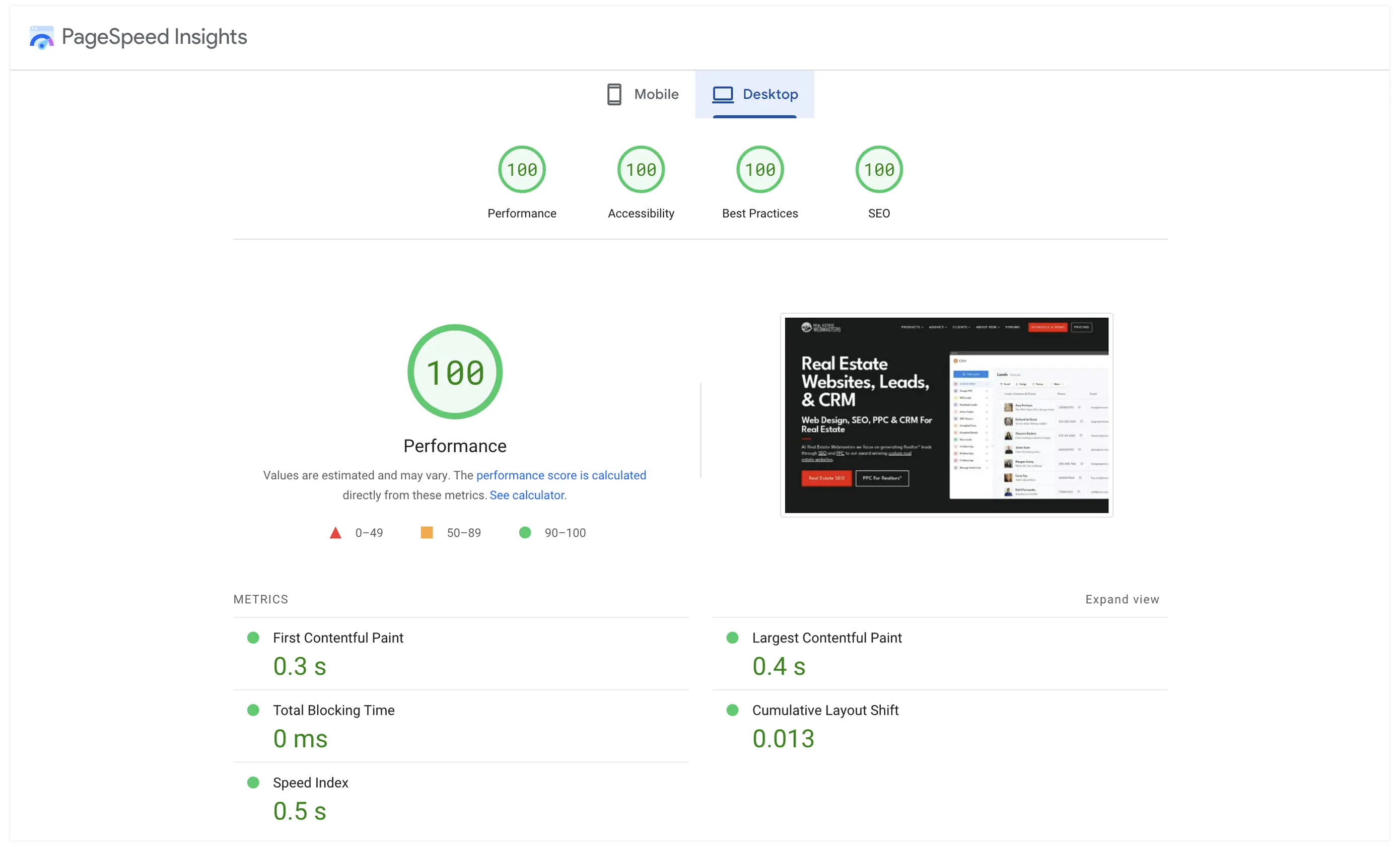Screen dimensions: 1400x847
Task: Click the large Performance 100 gauge
Action: point(455,372)
